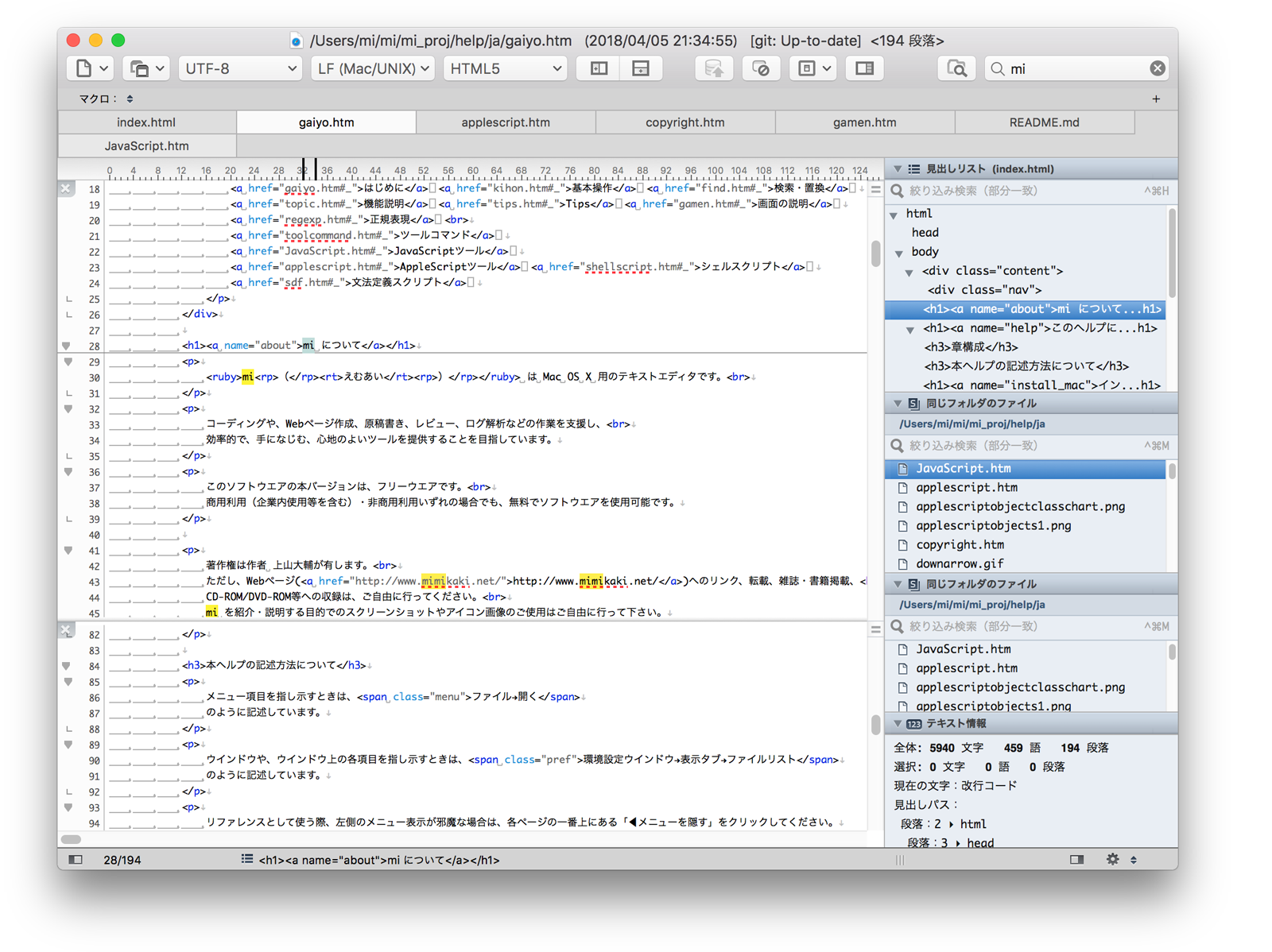Click the file icon beside downarrow.gif
This screenshot has width=1272, height=952.
click(902, 564)
